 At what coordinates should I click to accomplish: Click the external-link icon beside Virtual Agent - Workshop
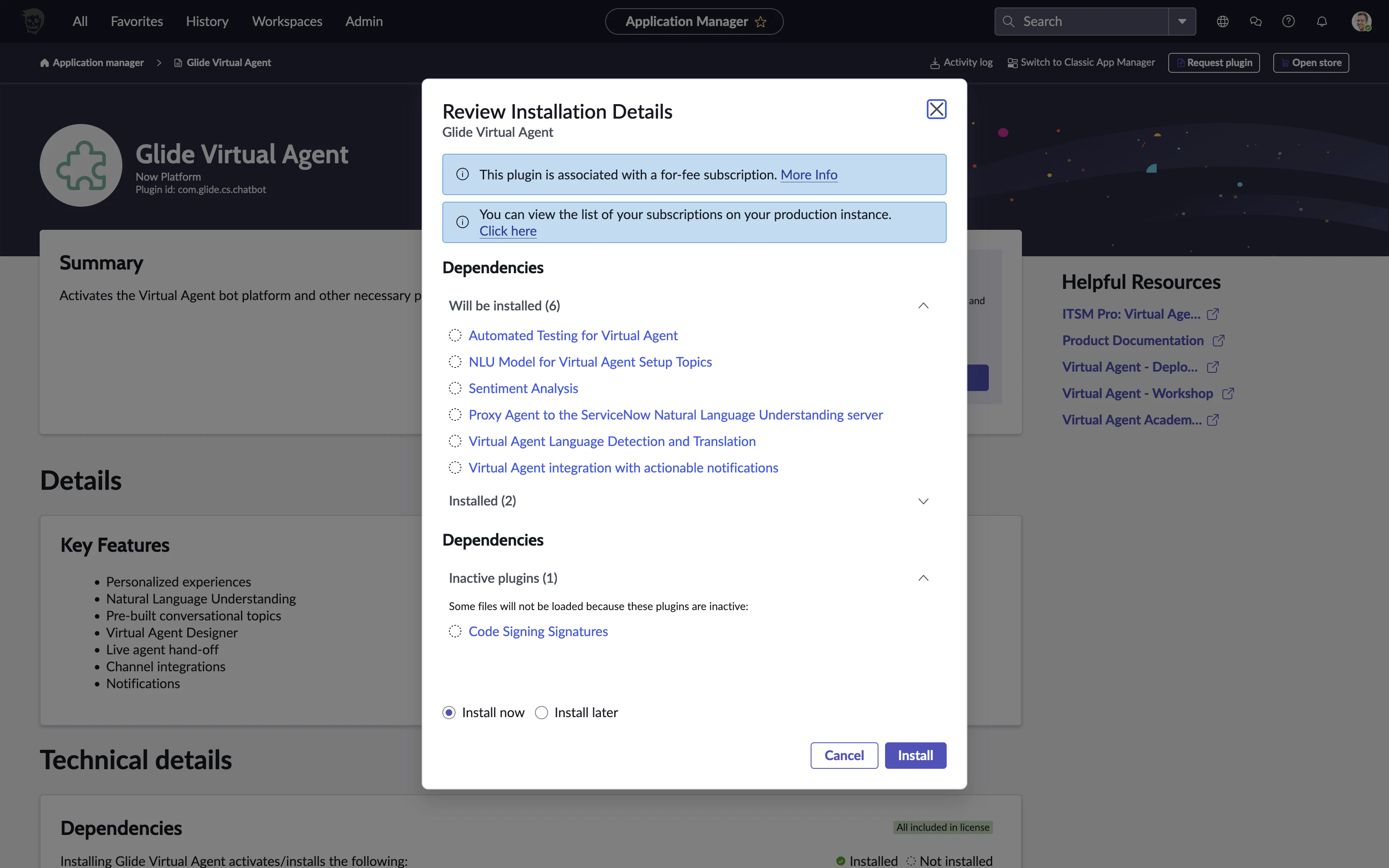click(x=1228, y=393)
